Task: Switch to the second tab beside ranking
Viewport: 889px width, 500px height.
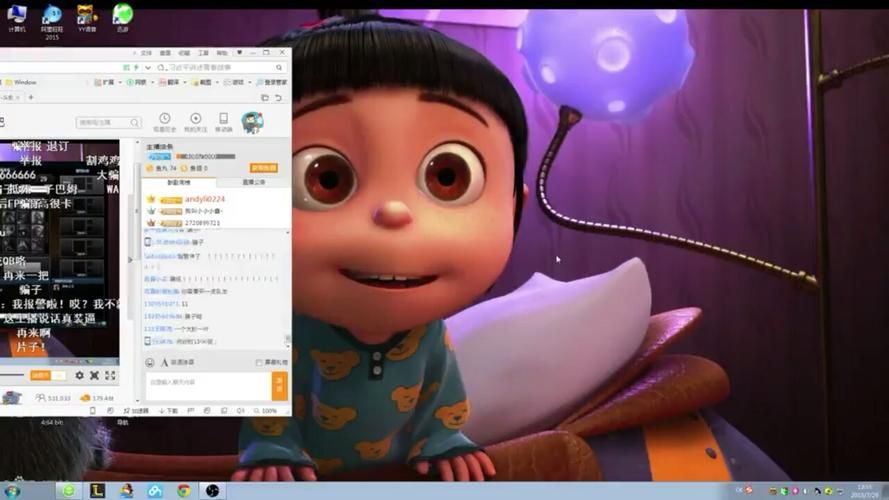Action: coord(253,183)
